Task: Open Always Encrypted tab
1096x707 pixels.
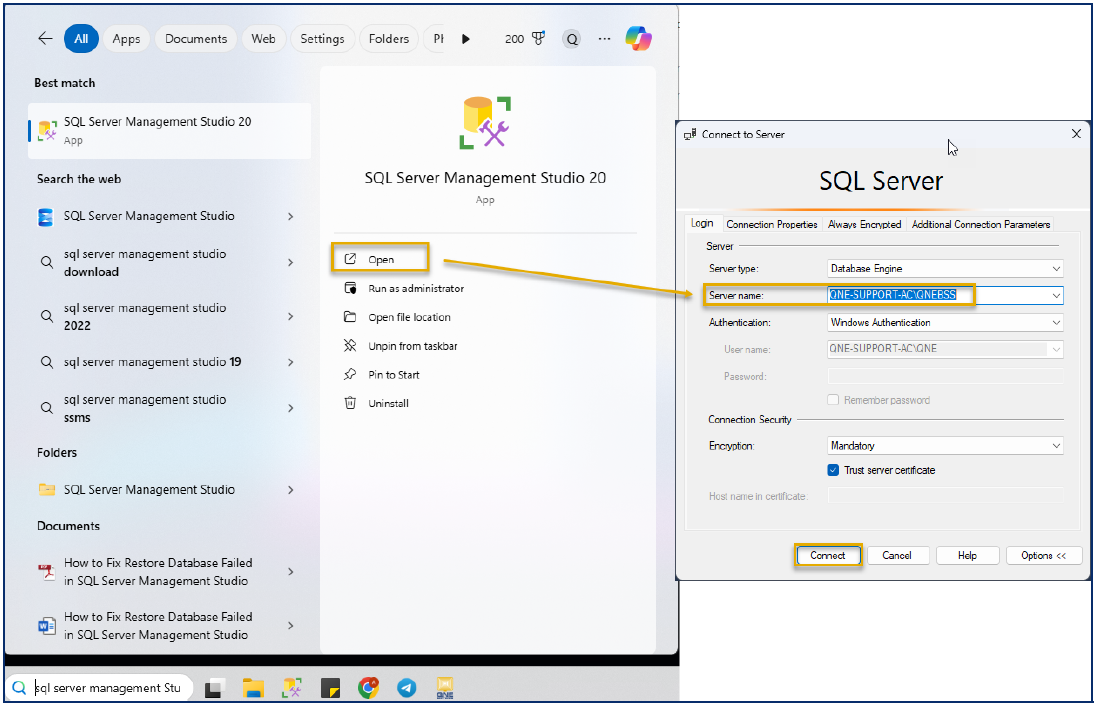Action: pyautogui.click(x=864, y=224)
